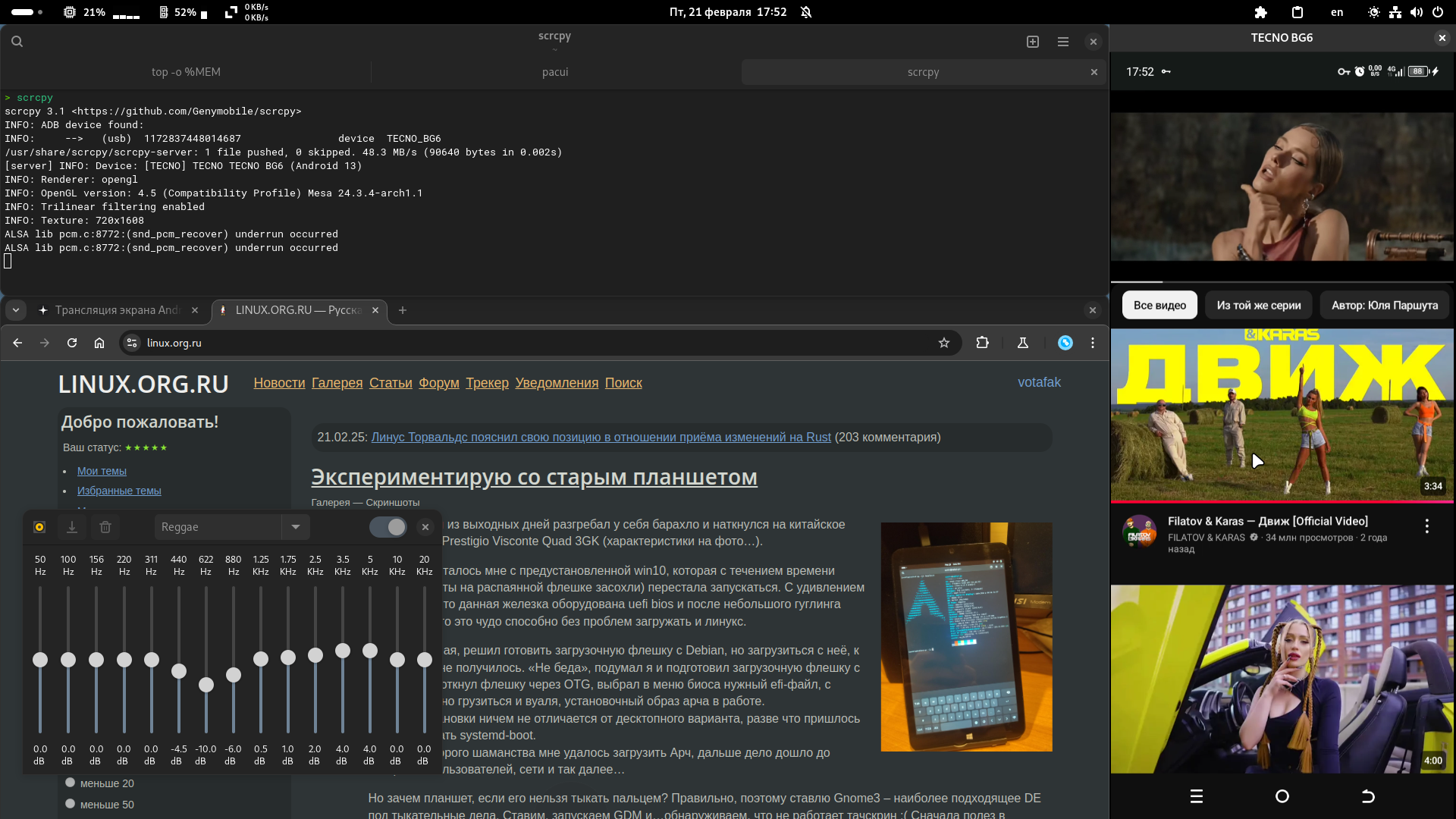The image size is (1456, 819).
Task: Expand the Reggae preset dropdown arrow
Action: [x=296, y=527]
